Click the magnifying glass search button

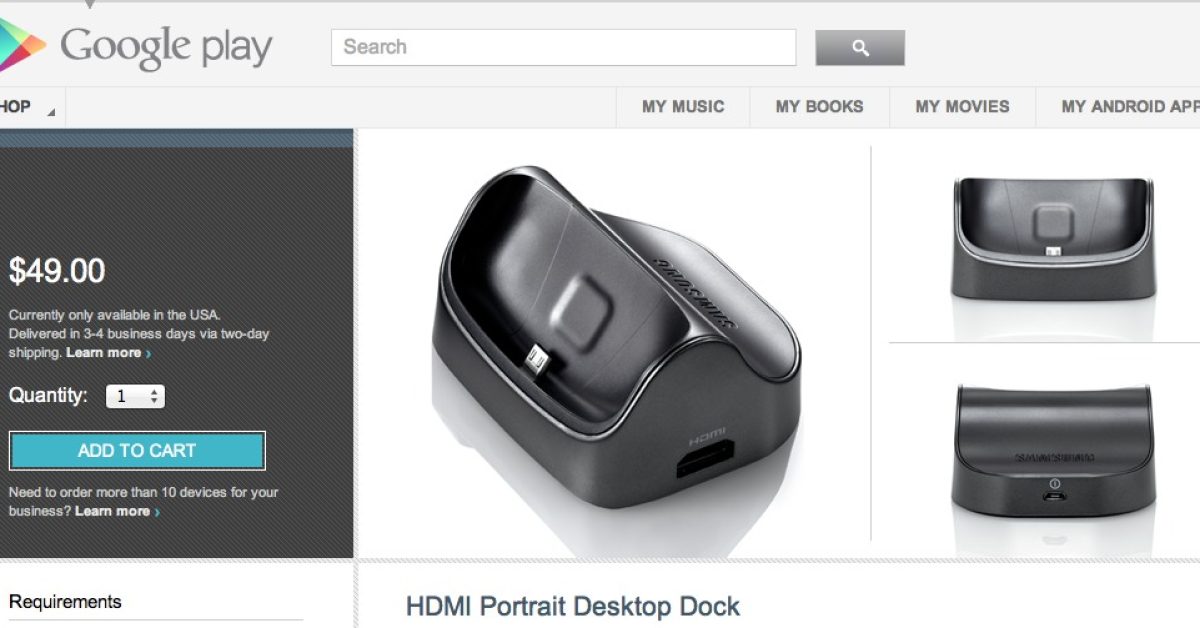click(860, 48)
